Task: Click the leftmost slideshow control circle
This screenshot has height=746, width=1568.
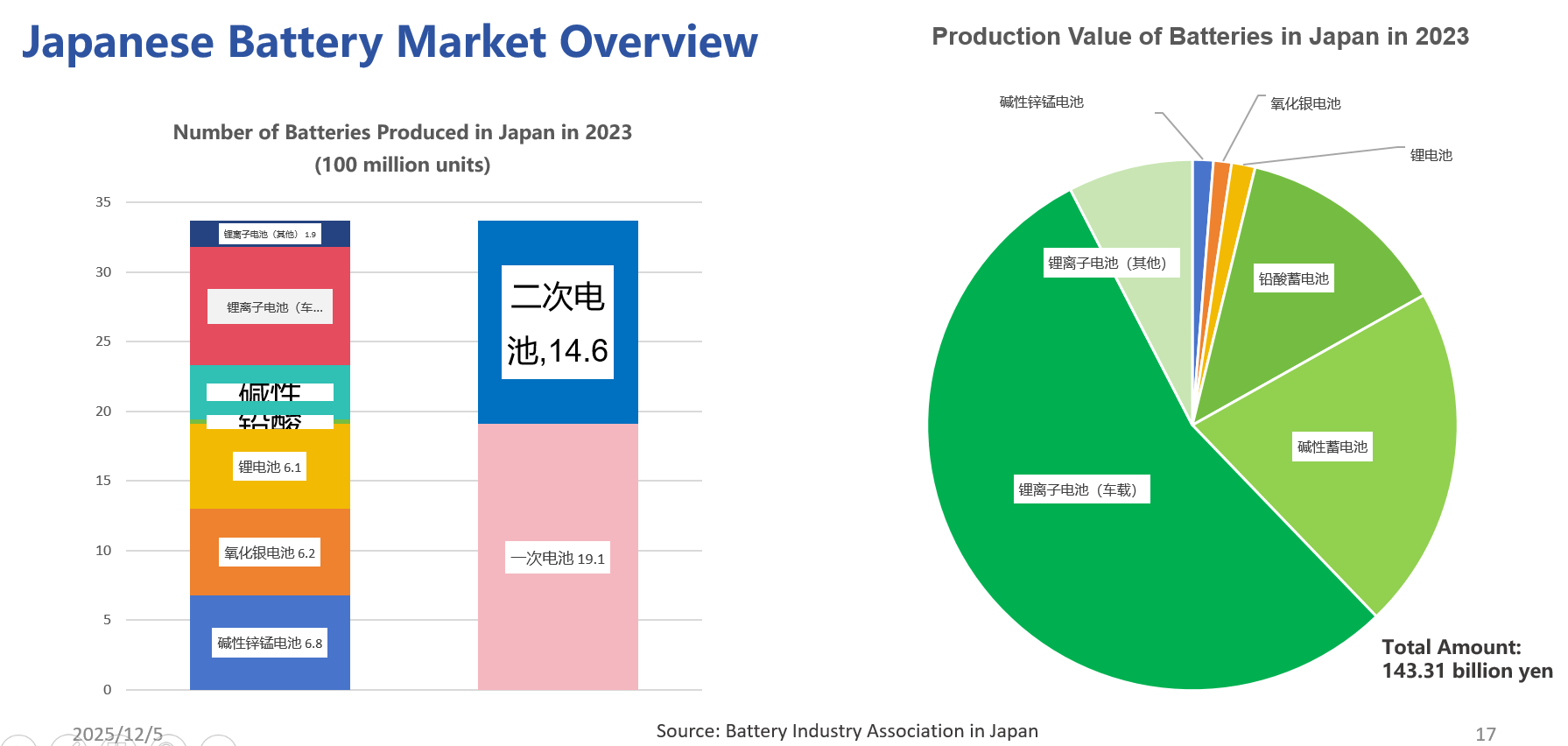Action: click(18, 742)
